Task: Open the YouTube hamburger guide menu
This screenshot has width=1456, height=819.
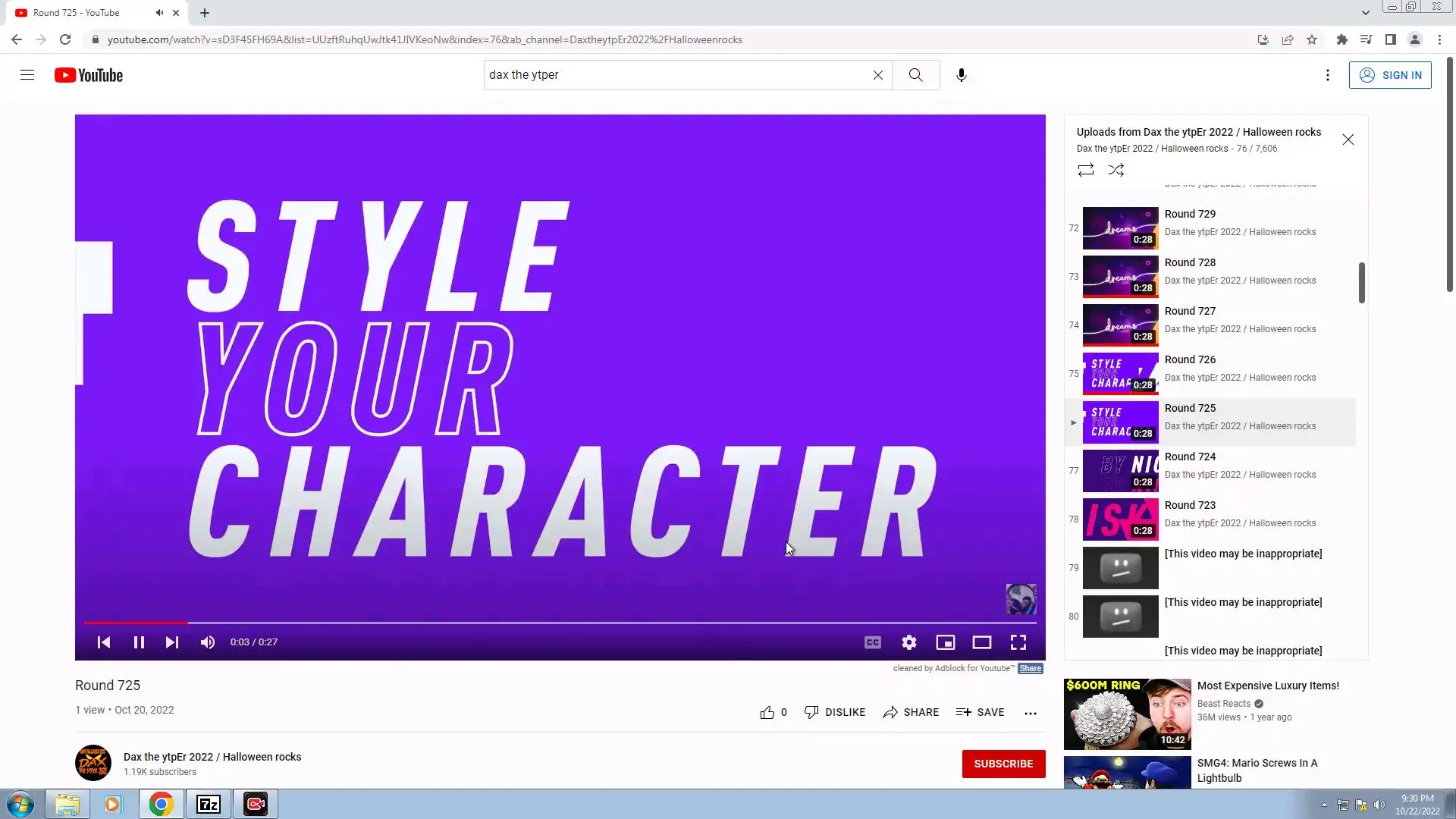Action: tap(27, 75)
